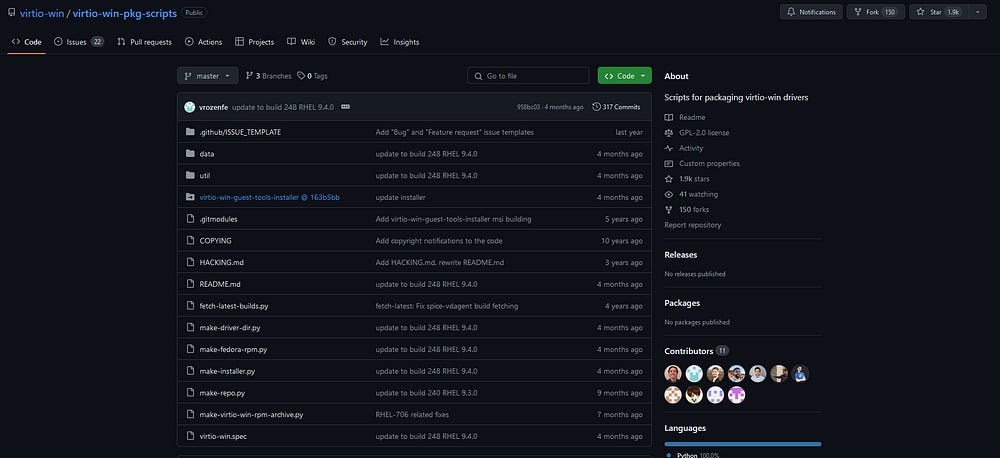Click the Notifications button
Screen dimensions: 1000x458
pos(811,12)
